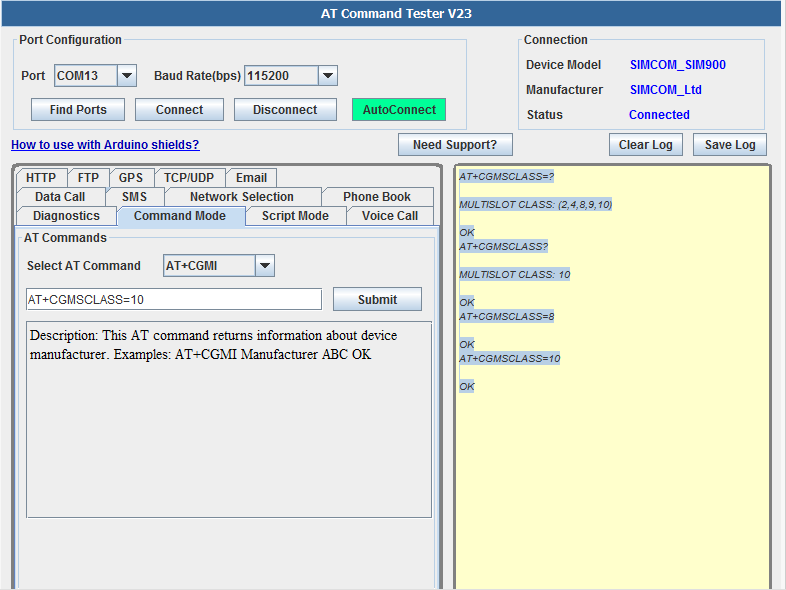786x590 pixels.
Task: Click the 115200 baud rate combo text
Action: point(281,76)
